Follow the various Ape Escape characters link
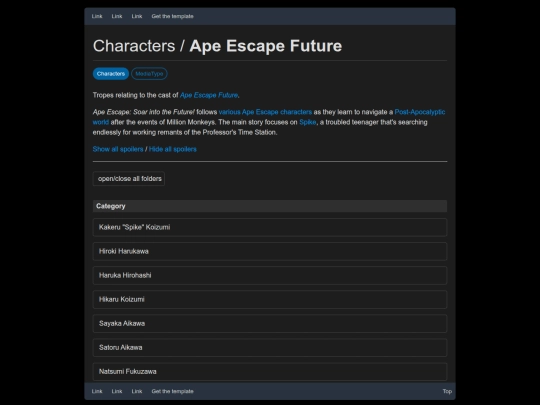Screen dimensions: 540x405 tap(265, 112)
